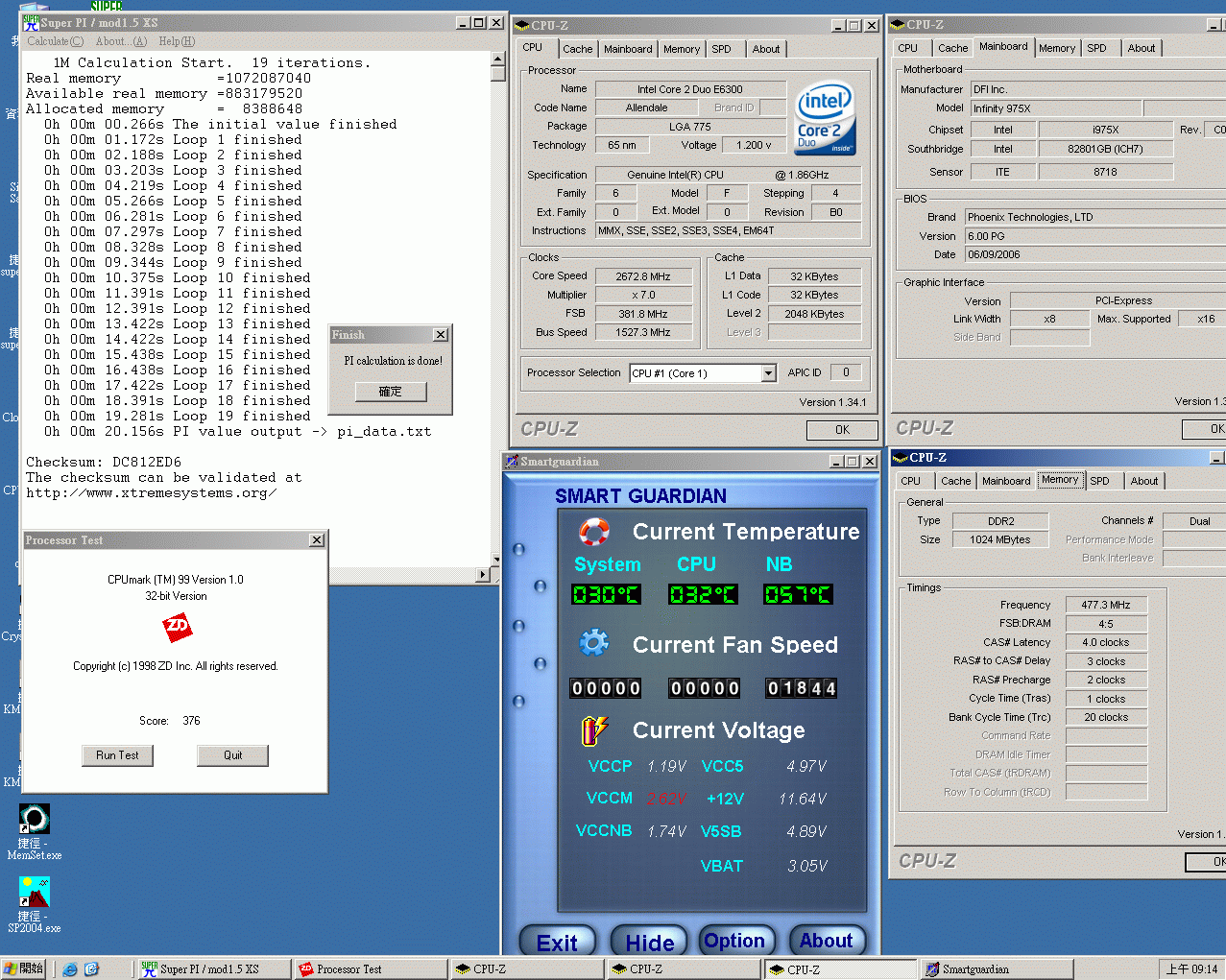This screenshot has height=980, width=1226.
Task: Click Level 2 cache value 2048 KBytes
Action: coord(814,314)
